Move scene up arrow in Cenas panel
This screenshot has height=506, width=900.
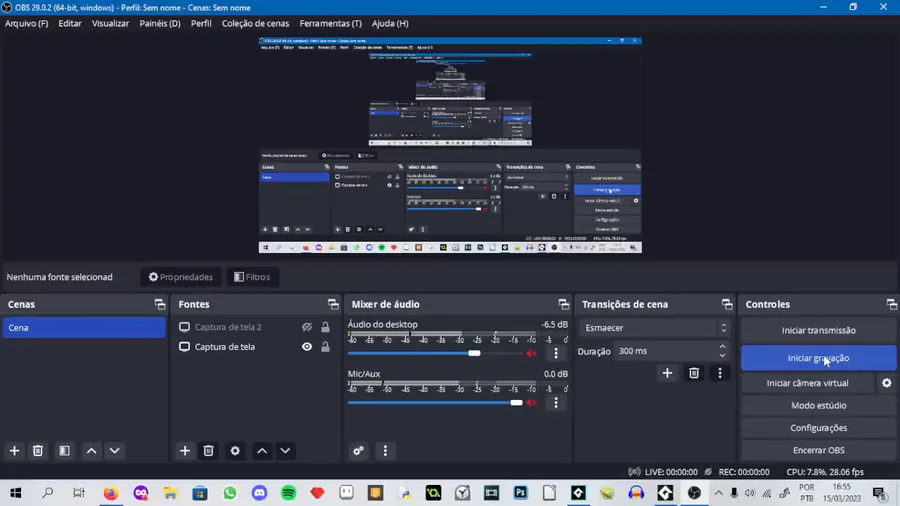(91, 451)
